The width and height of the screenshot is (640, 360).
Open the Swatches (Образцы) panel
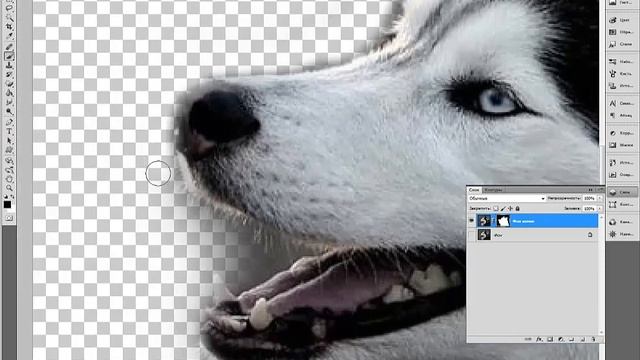coord(622,32)
